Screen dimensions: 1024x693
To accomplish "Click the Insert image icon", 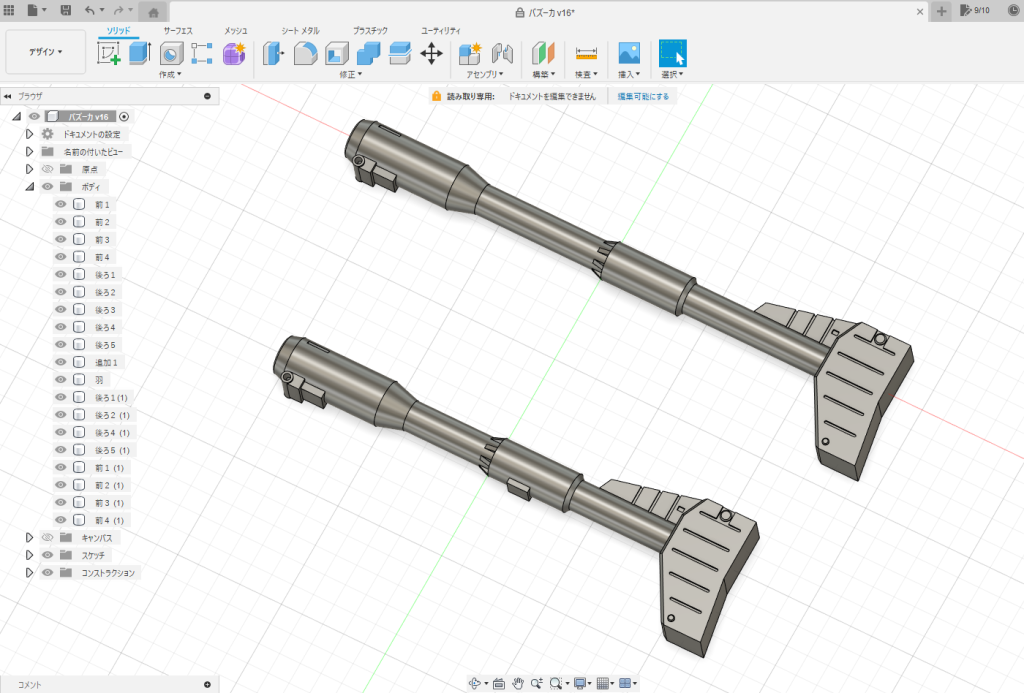I will 629,53.
